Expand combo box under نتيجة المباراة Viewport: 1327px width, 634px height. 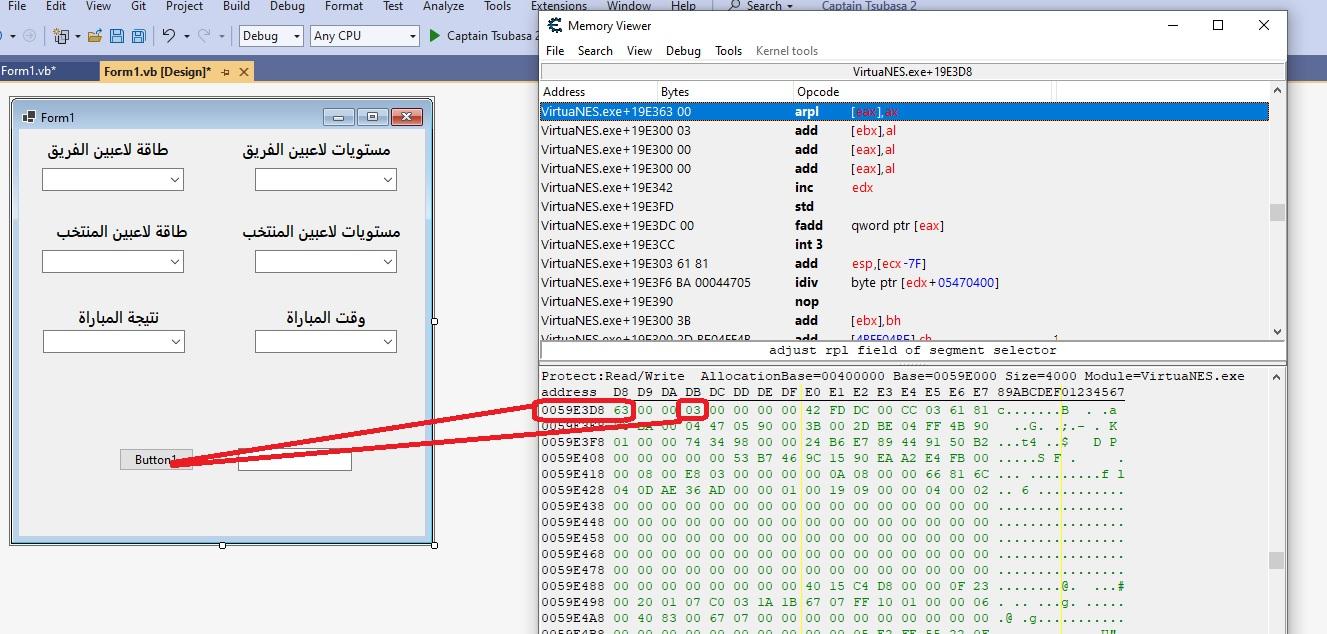coord(176,342)
